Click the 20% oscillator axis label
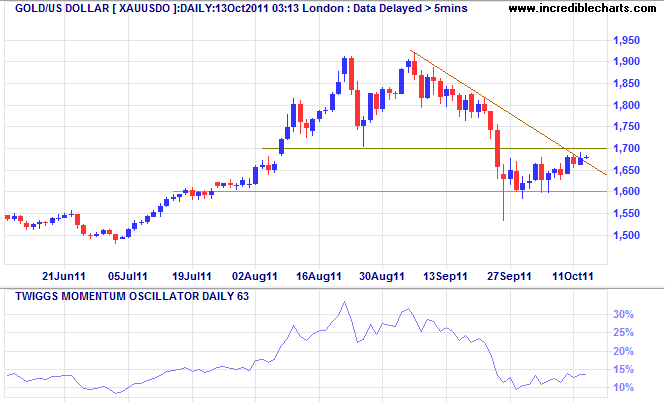The image size is (665, 405). 623,352
